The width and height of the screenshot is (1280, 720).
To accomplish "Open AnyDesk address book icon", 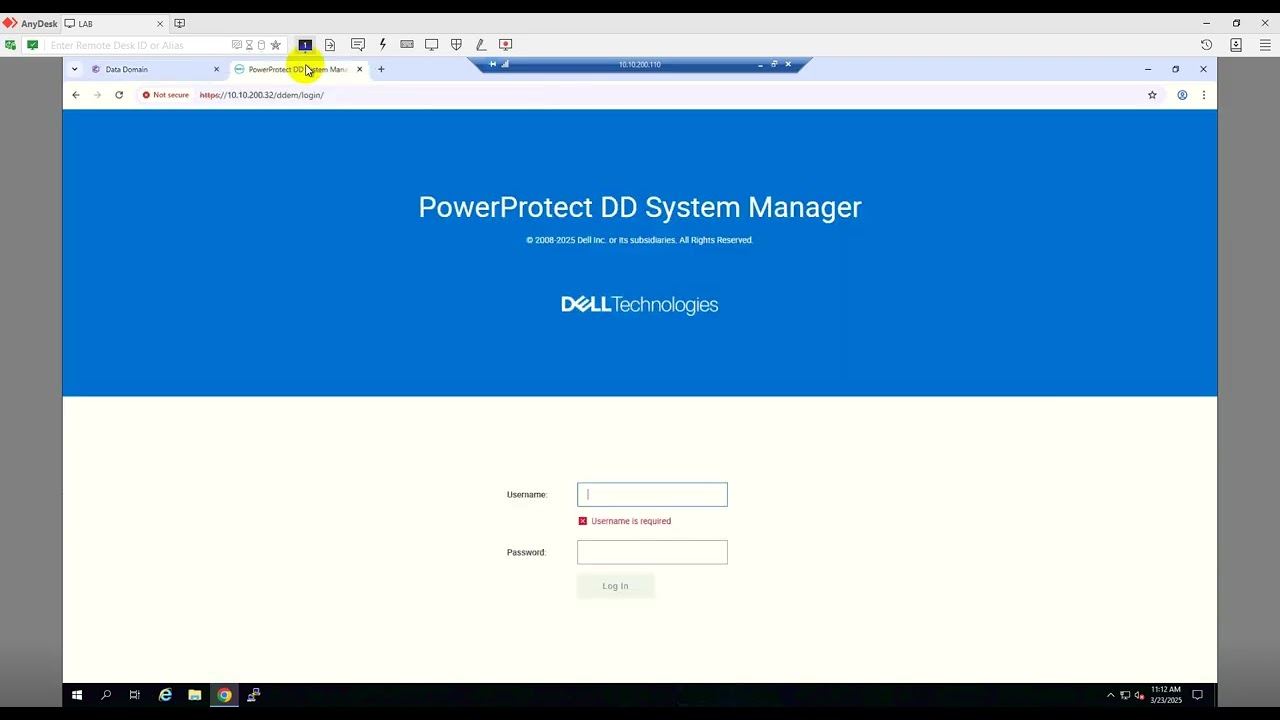I will 1236,45.
